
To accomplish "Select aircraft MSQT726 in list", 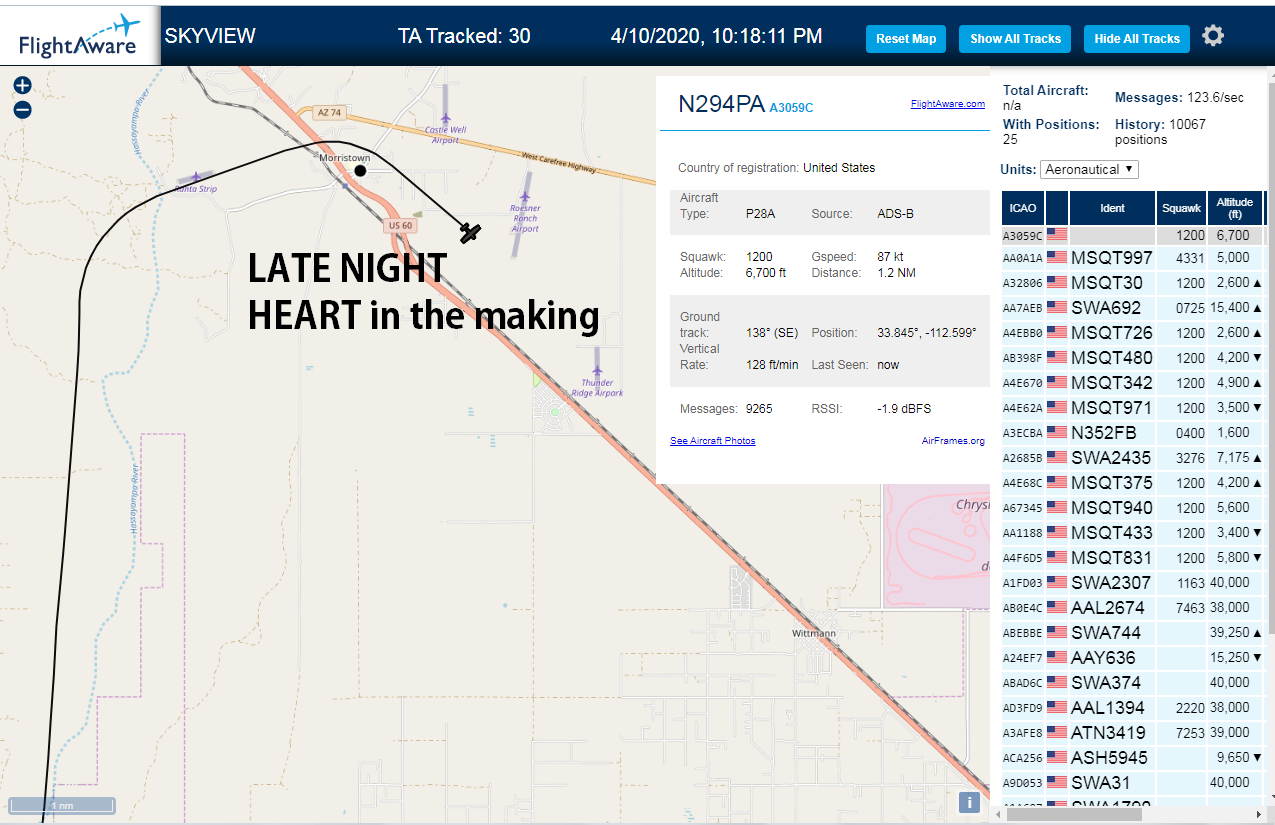I will 1133,333.
